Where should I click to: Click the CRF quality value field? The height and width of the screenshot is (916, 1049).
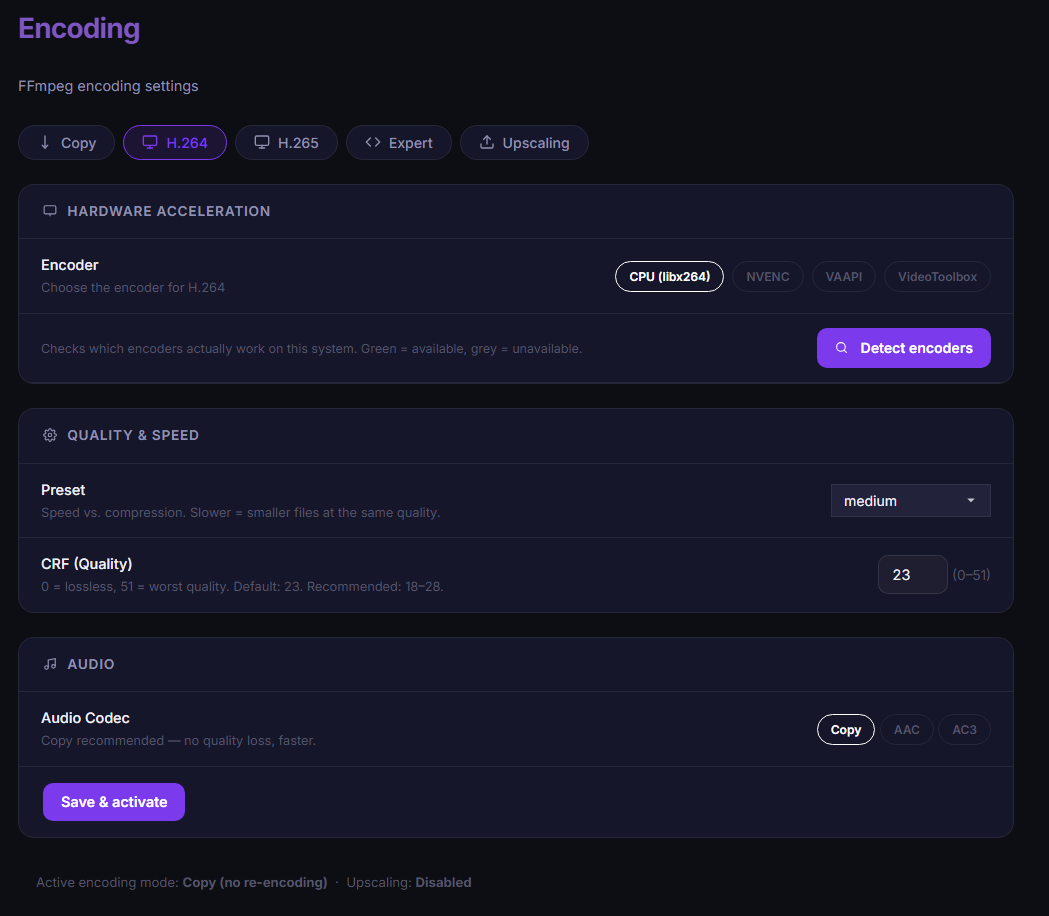pos(913,575)
